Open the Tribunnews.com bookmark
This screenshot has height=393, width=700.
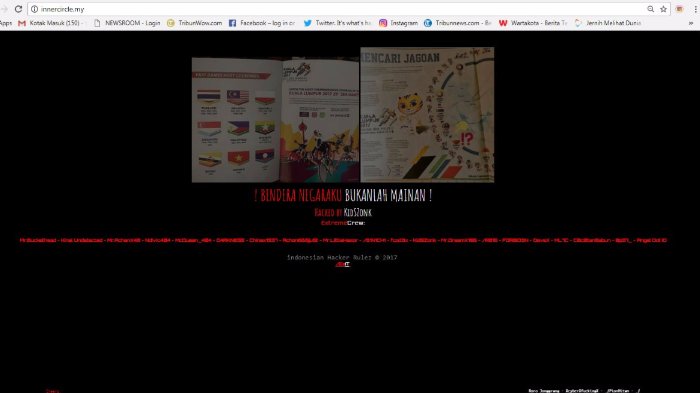(458, 23)
